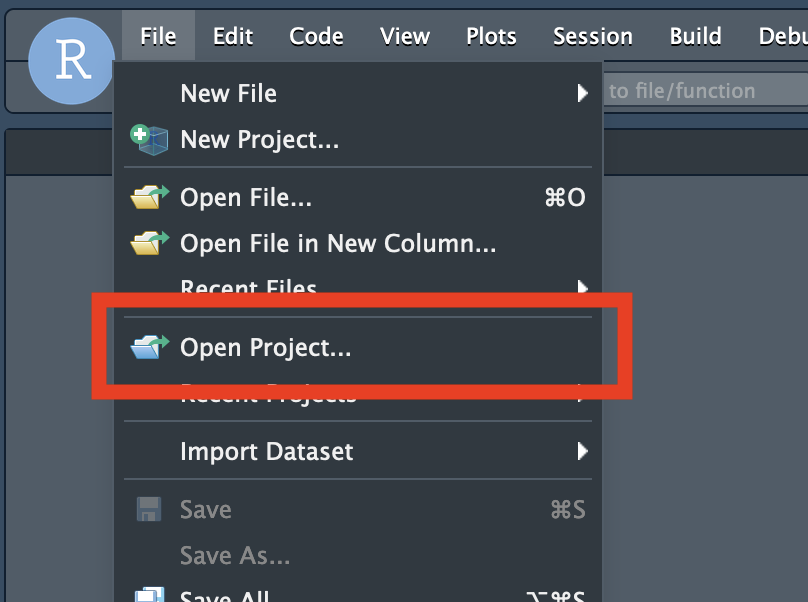Click the RStudio R logo icon
The height and width of the screenshot is (602, 808).
[x=72, y=61]
